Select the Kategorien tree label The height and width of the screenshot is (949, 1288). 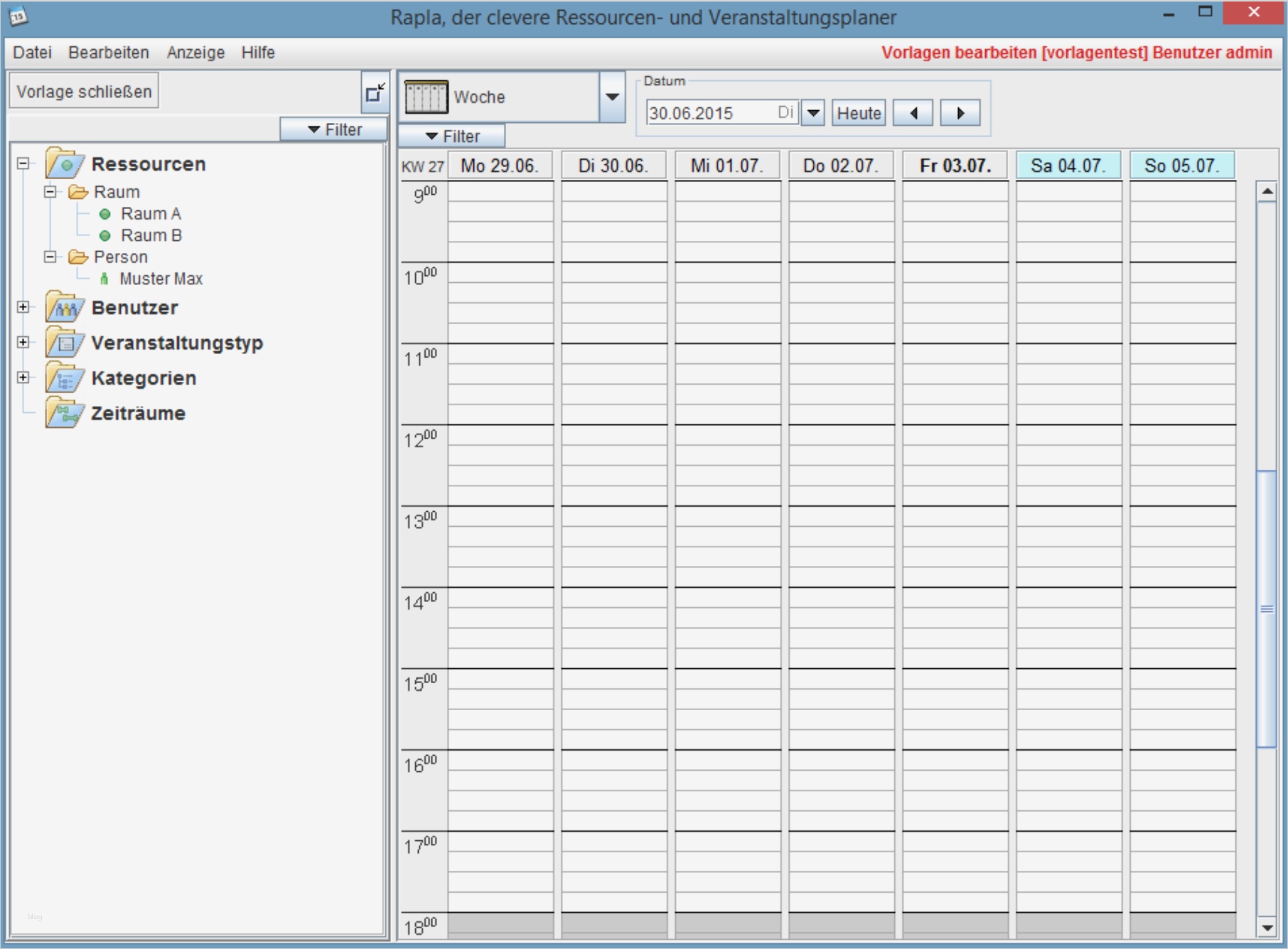click(x=144, y=378)
